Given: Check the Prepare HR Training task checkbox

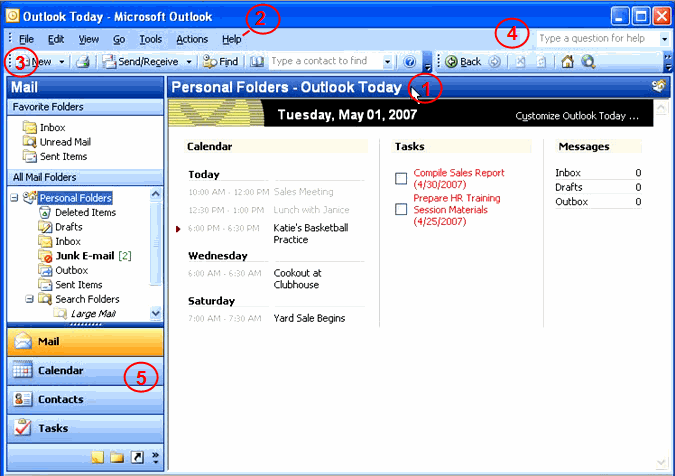Looking at the screenshot, I should 401,209.
